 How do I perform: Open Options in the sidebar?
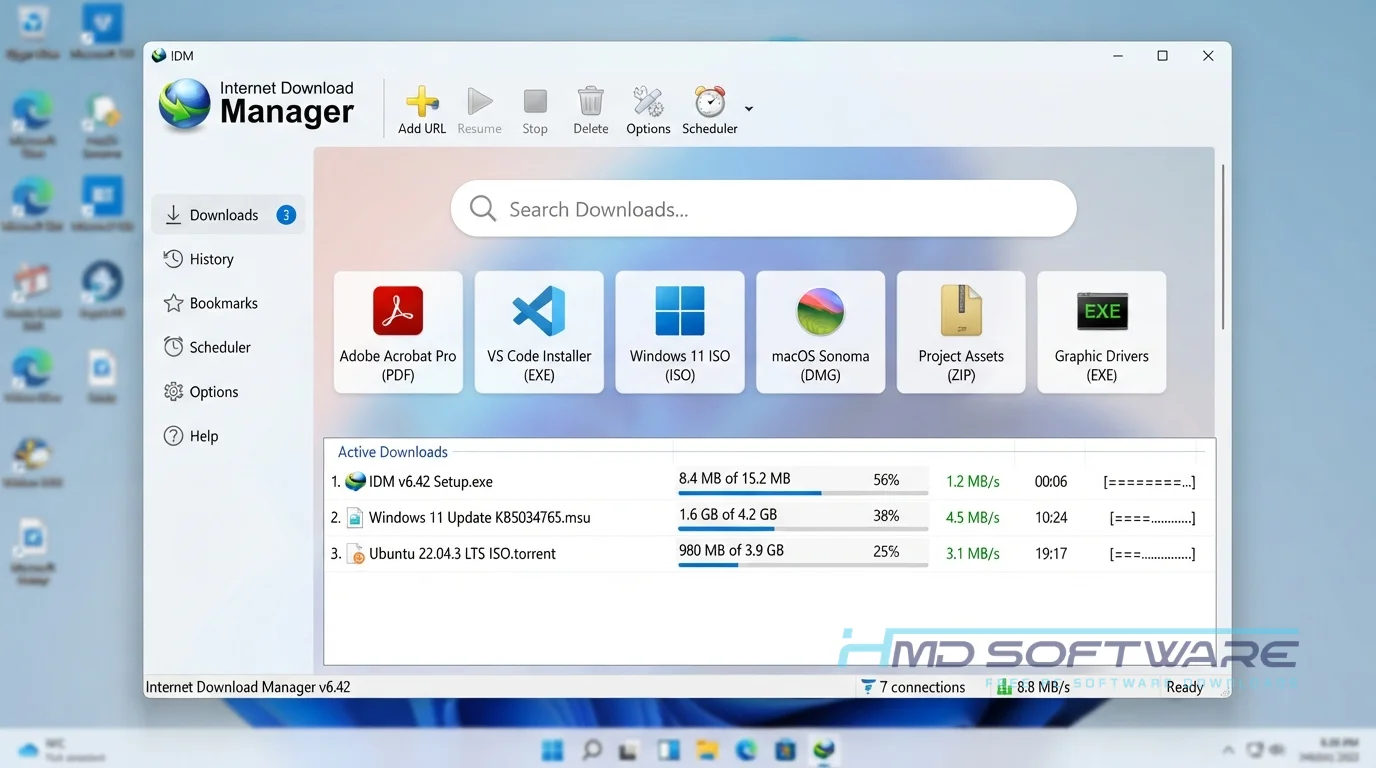[201, 392]
